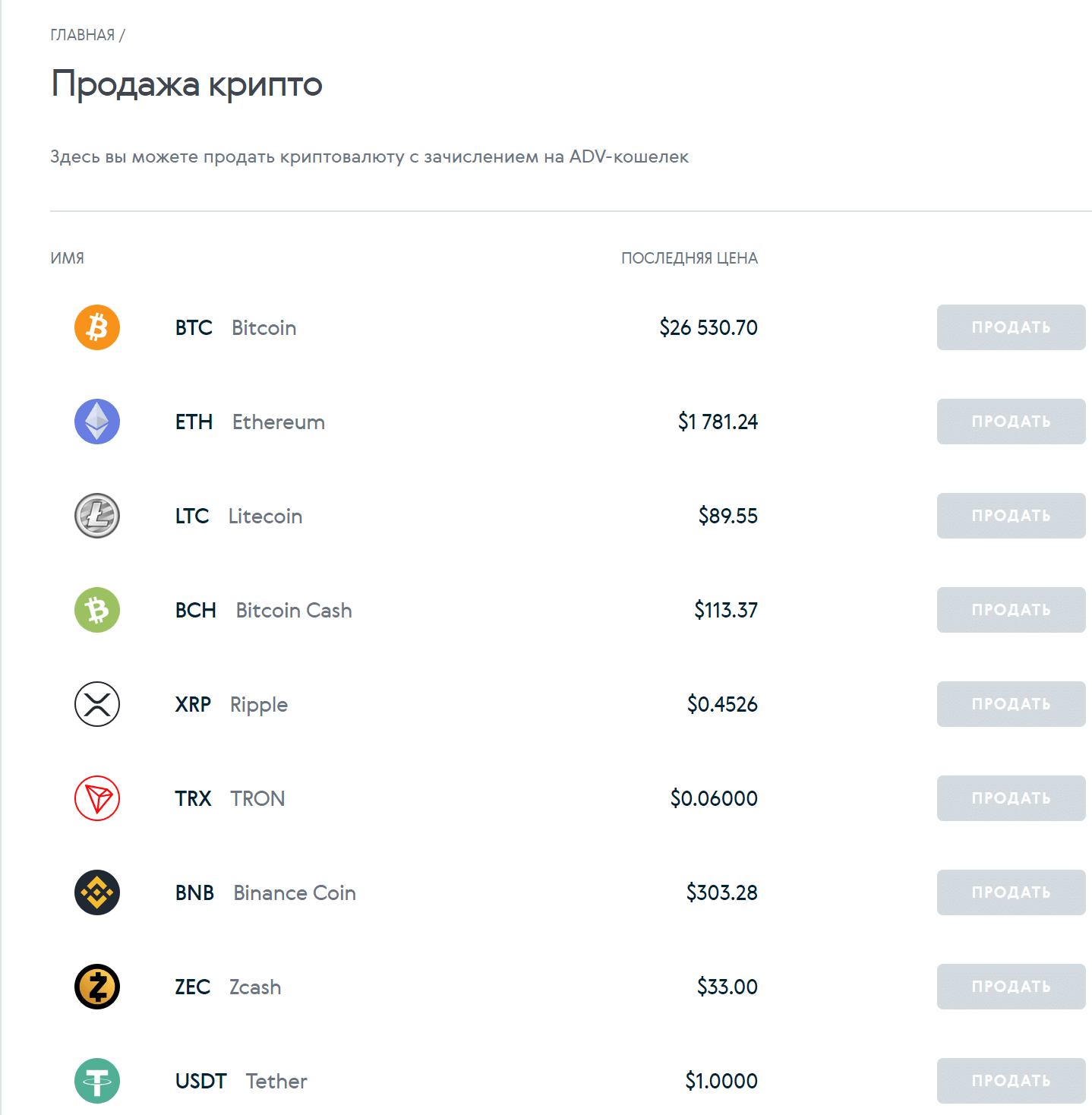Click the gray Litecoin coin icon

click(x=97, y=516)
